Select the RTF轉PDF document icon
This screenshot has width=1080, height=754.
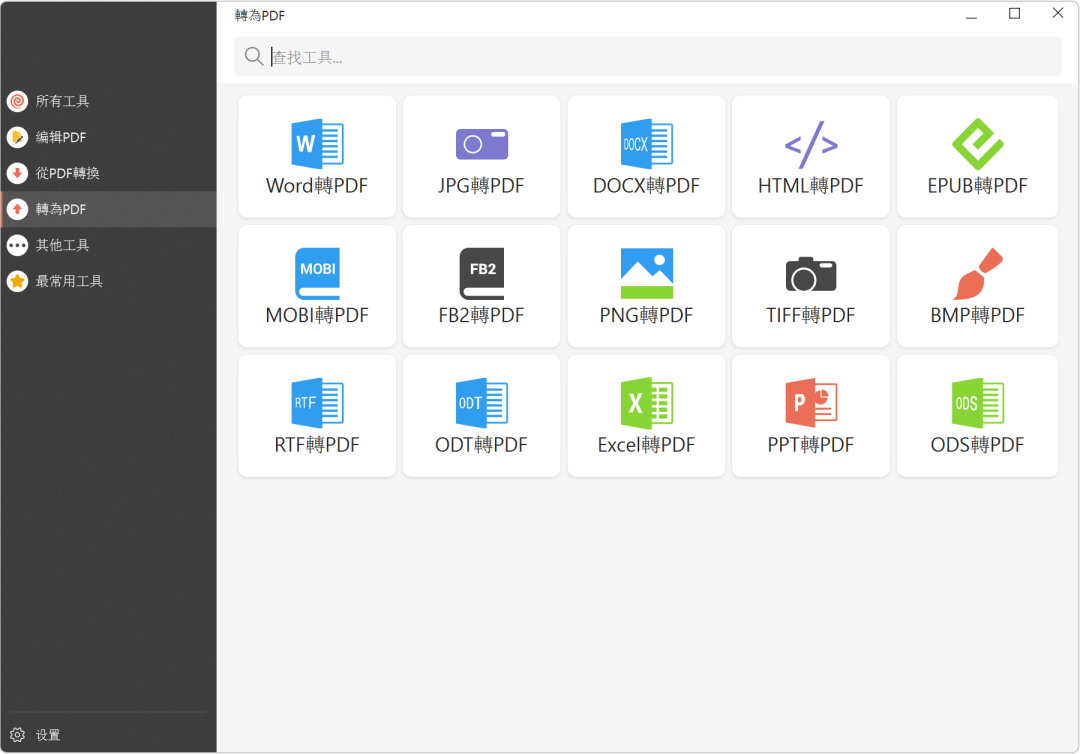[x=317, y=403]
